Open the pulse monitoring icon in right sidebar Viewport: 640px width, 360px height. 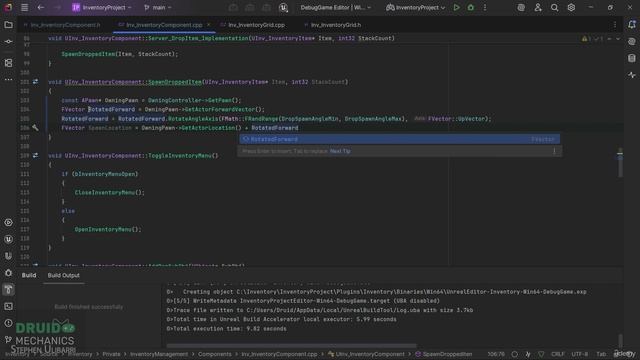632,75
